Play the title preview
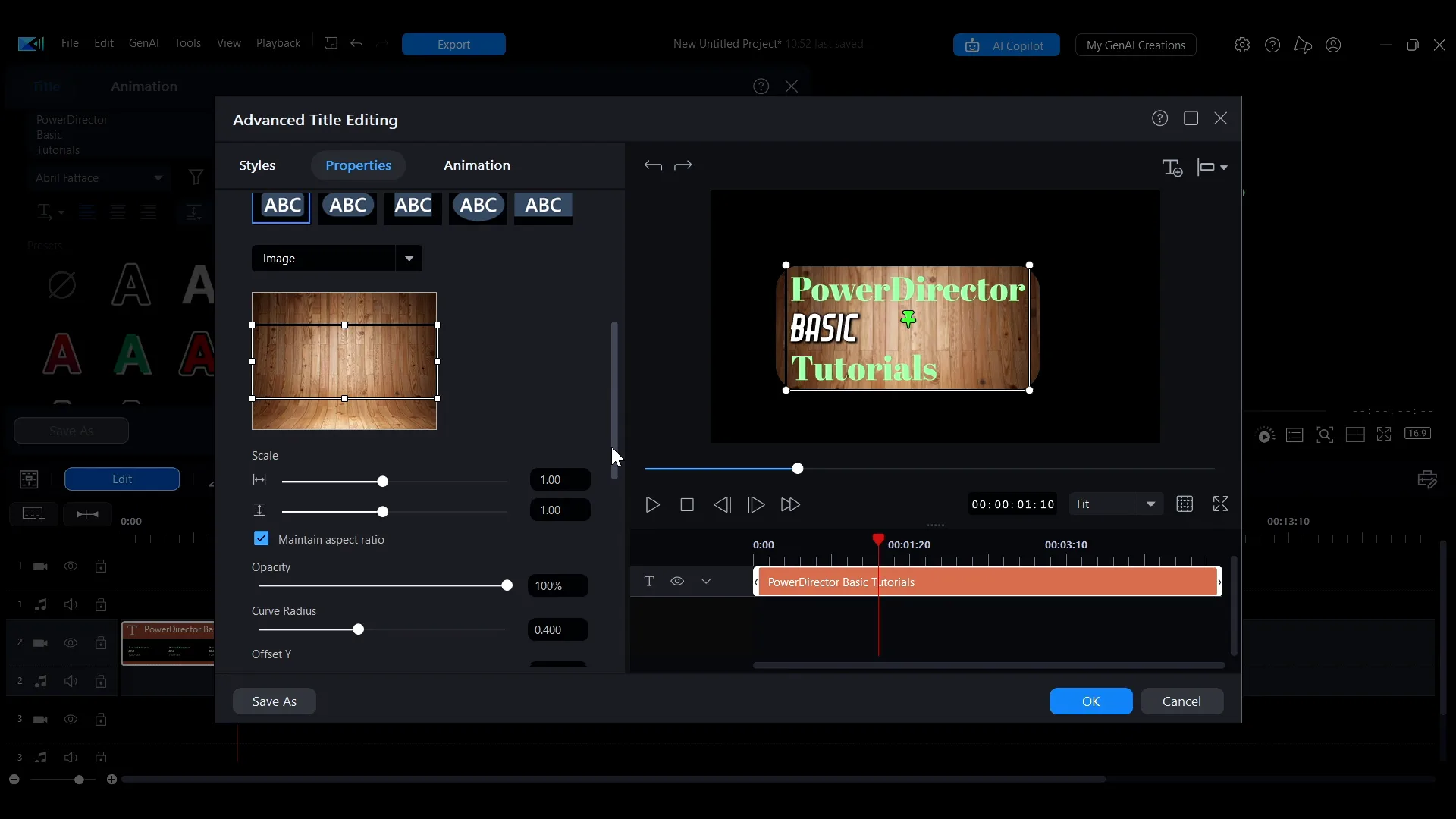Viewport: 1456px width, 819px height. click(652, 504)
